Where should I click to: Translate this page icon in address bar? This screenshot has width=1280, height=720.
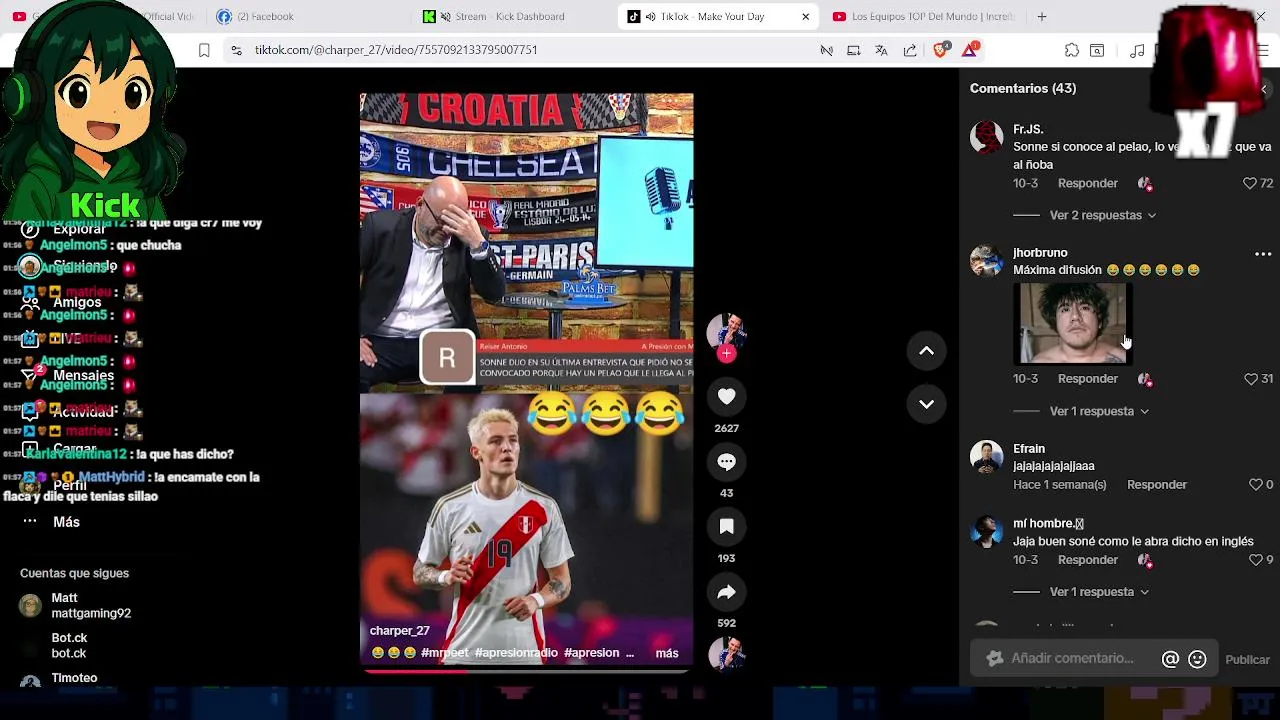pos(881,50)
